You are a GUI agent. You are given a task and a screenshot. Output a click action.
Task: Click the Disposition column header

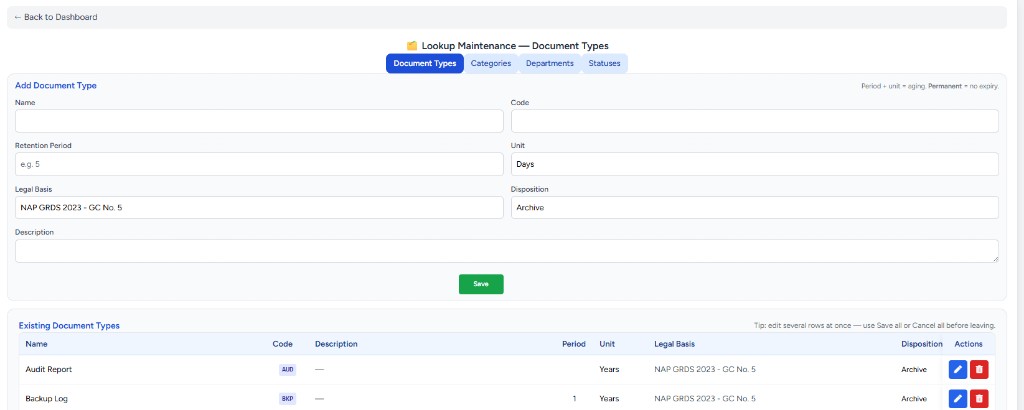pyautogui.click(x=921, y=344)
